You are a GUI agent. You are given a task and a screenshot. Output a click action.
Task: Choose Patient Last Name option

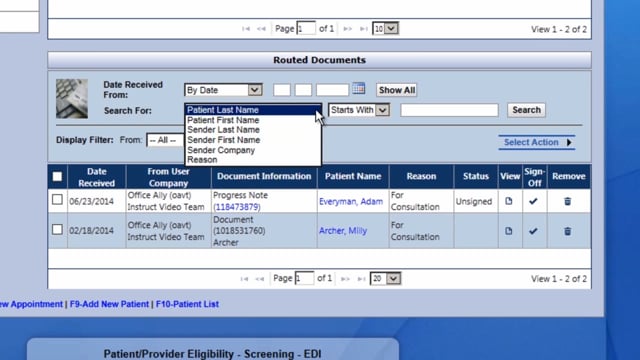coord(253,110)
